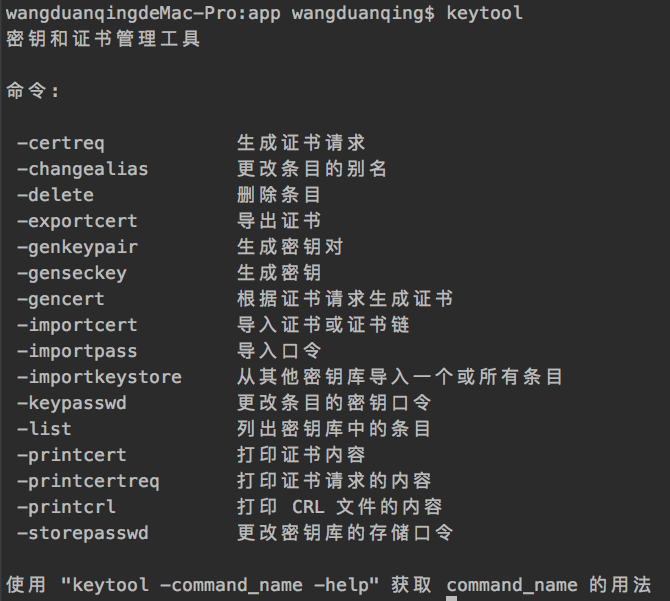Image resolution: width=670 pixels, height=601 pixels.
Task: Click the terminal cursor block at bottom
Action: [452, 598]
